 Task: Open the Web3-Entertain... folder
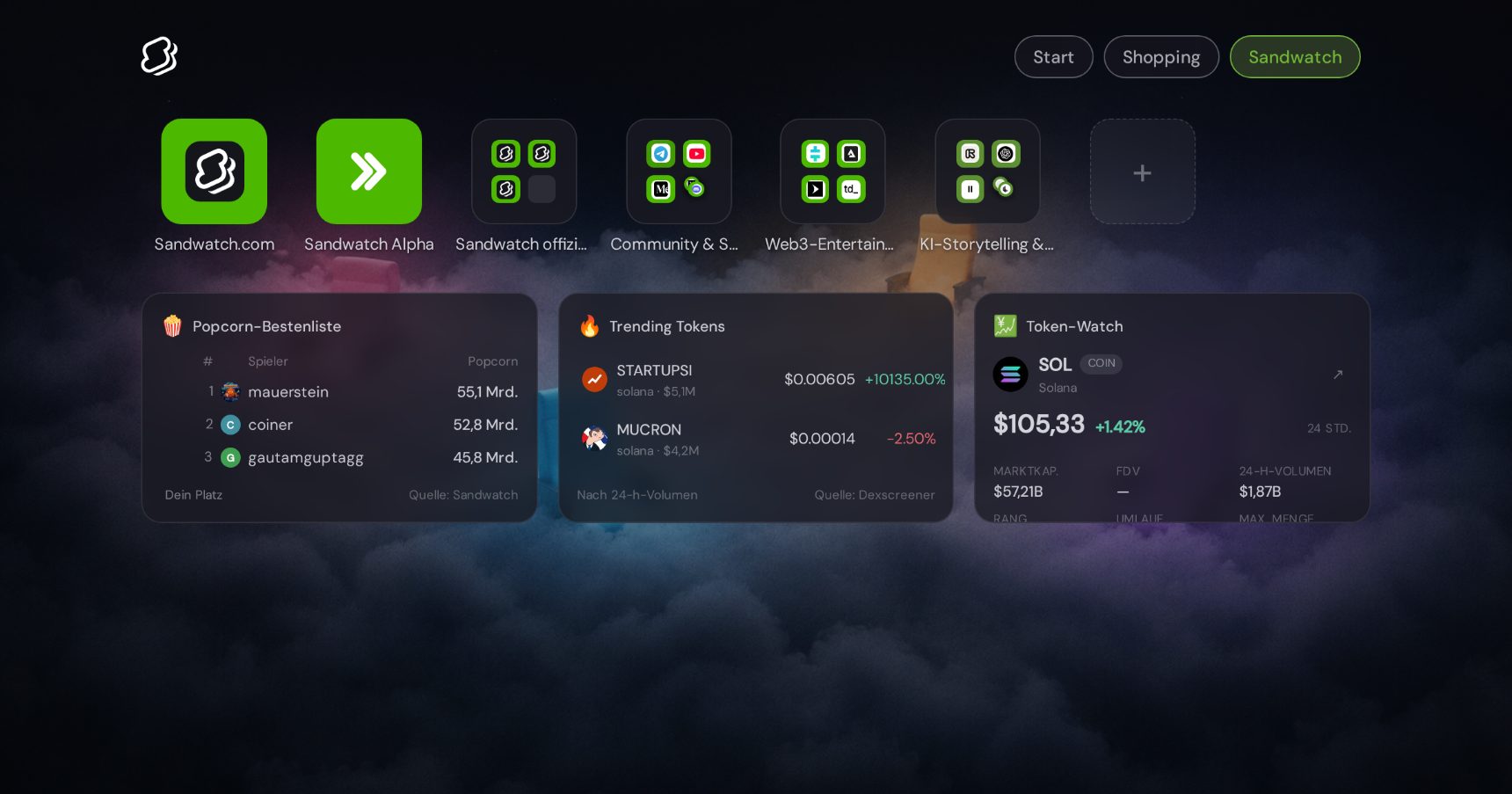click(832, 171)
